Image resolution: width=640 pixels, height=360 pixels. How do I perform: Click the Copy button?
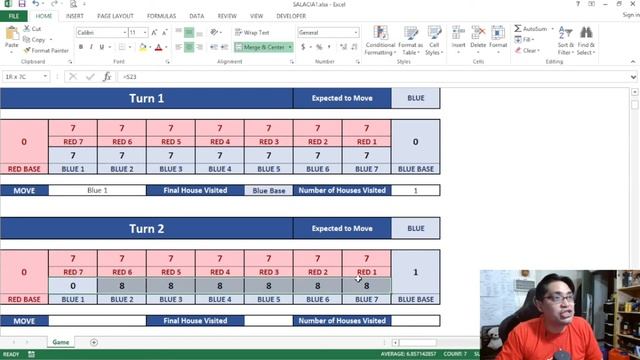point(35,40)
